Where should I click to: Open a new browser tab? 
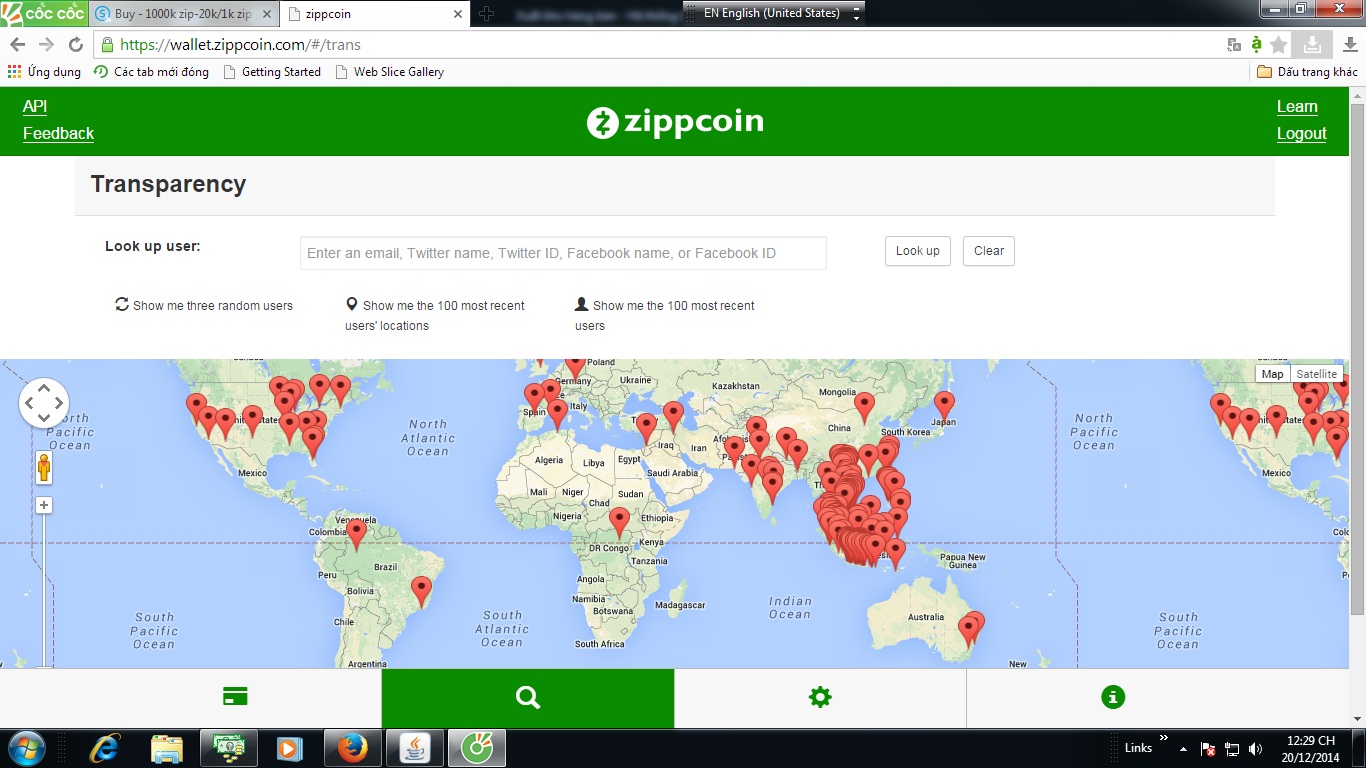[487, 14]
